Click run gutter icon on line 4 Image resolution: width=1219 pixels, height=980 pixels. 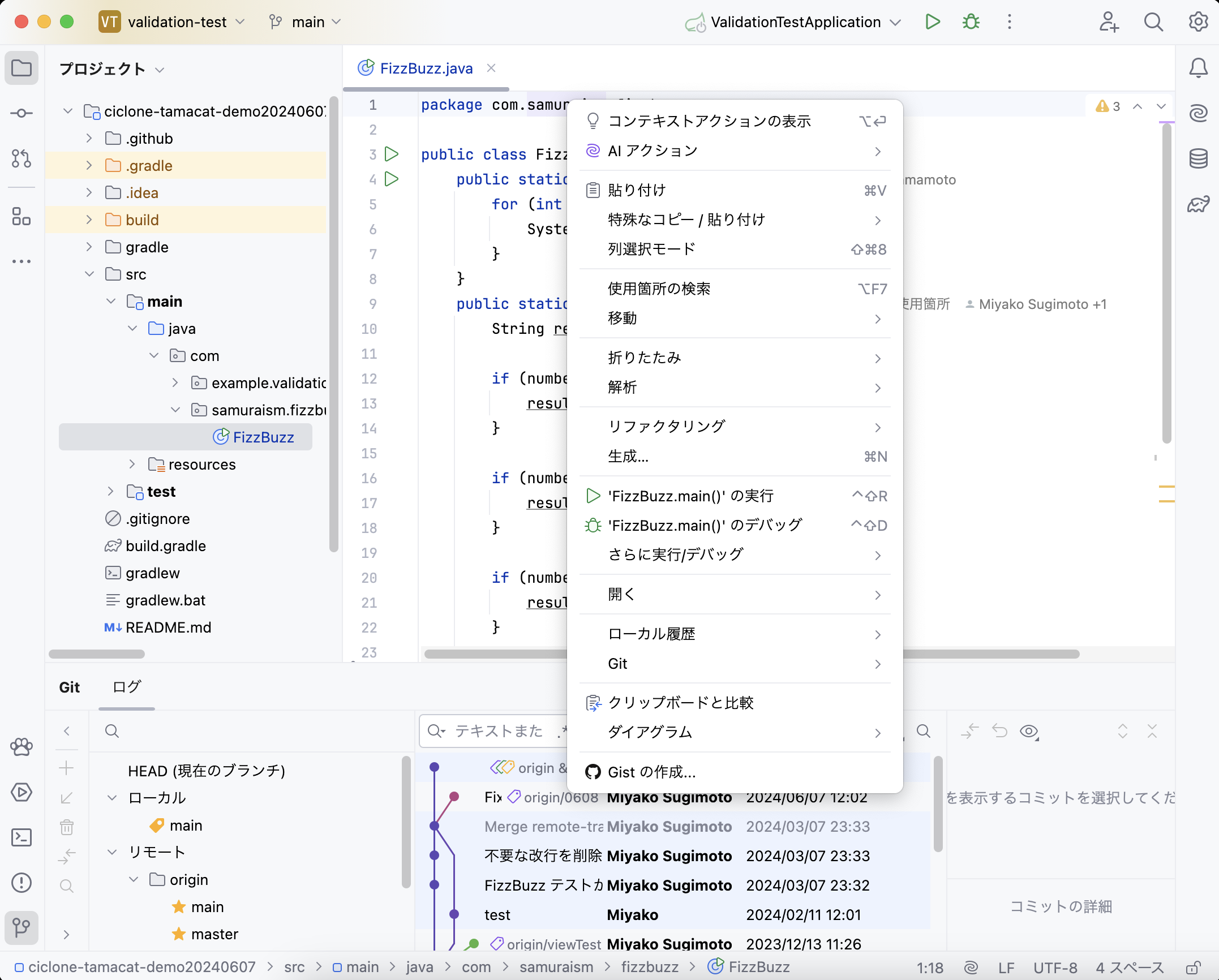click(392, 179)
